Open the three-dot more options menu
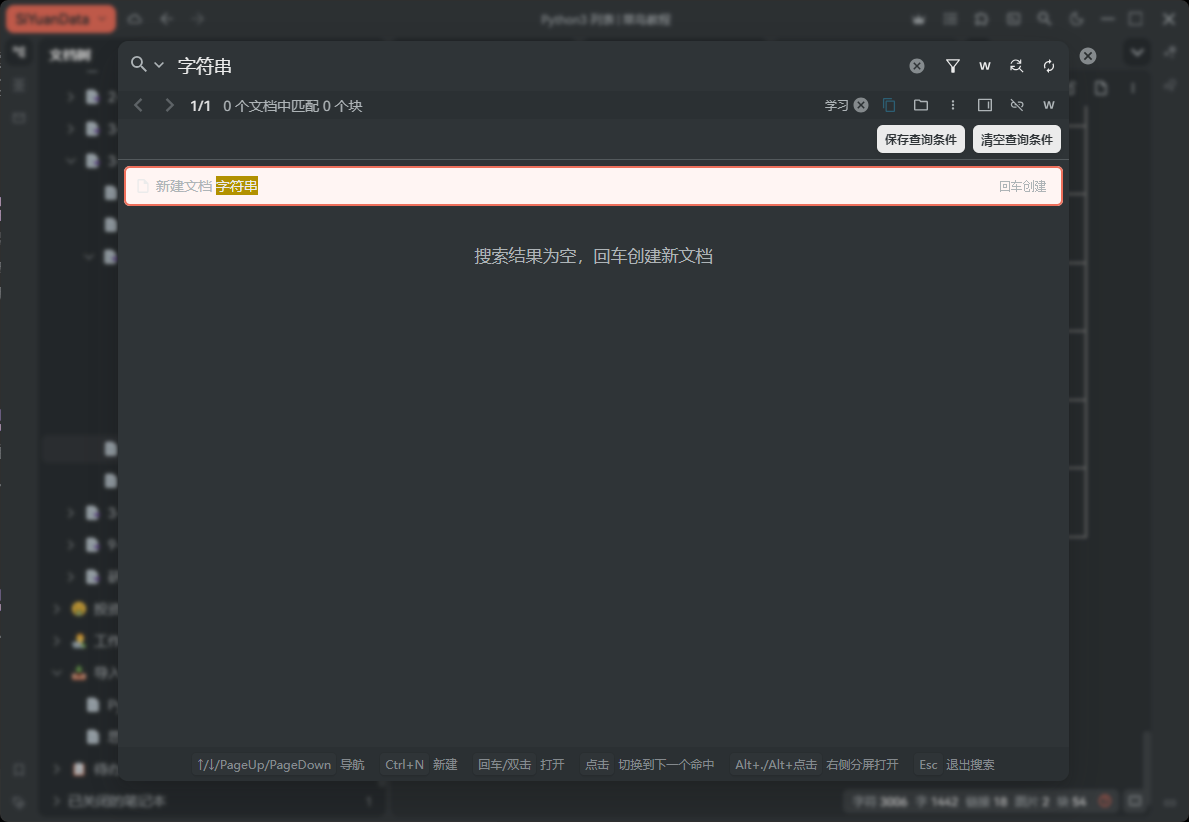This screenshot has height=822, width=1189. click(x=952, y=105)
